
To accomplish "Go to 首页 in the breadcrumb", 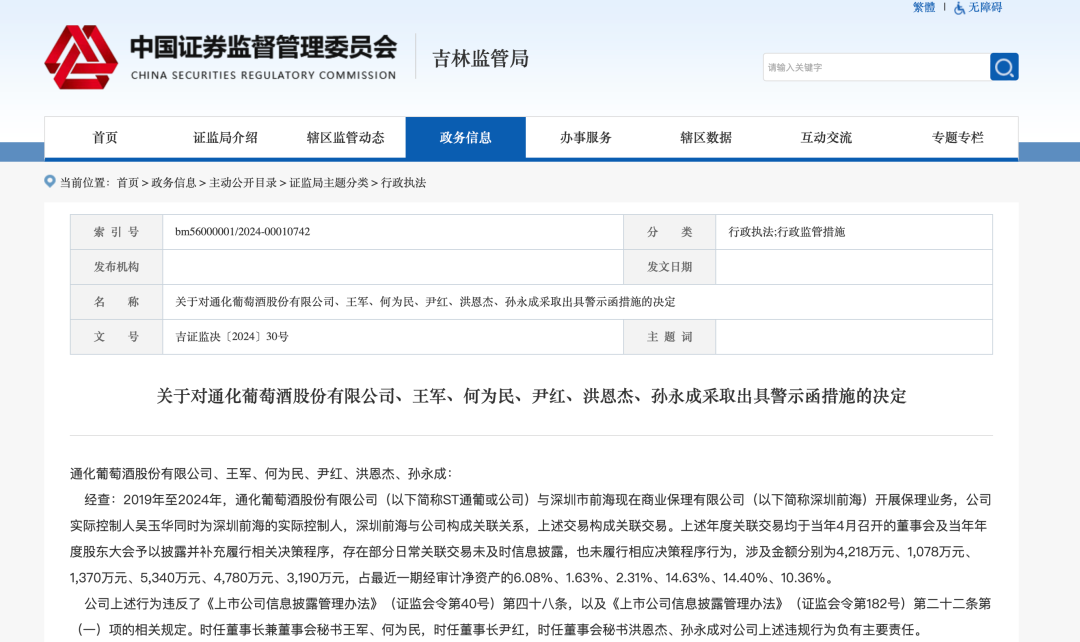I will [x=127, y=183].
